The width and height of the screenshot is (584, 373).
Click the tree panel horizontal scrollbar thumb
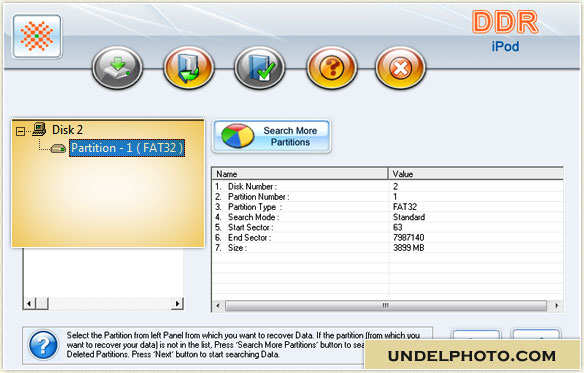click(x=42, y=303)
